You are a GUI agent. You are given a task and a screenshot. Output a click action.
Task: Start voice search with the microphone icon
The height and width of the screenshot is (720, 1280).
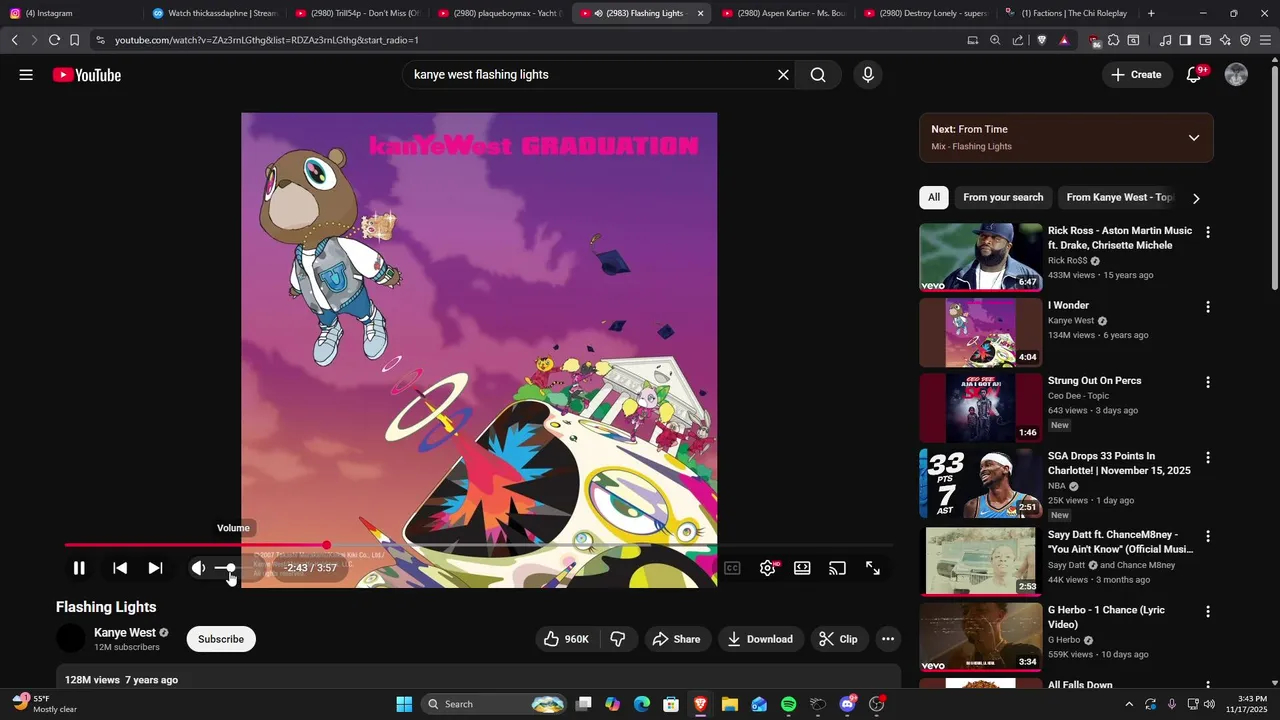(x=867, y=75)
